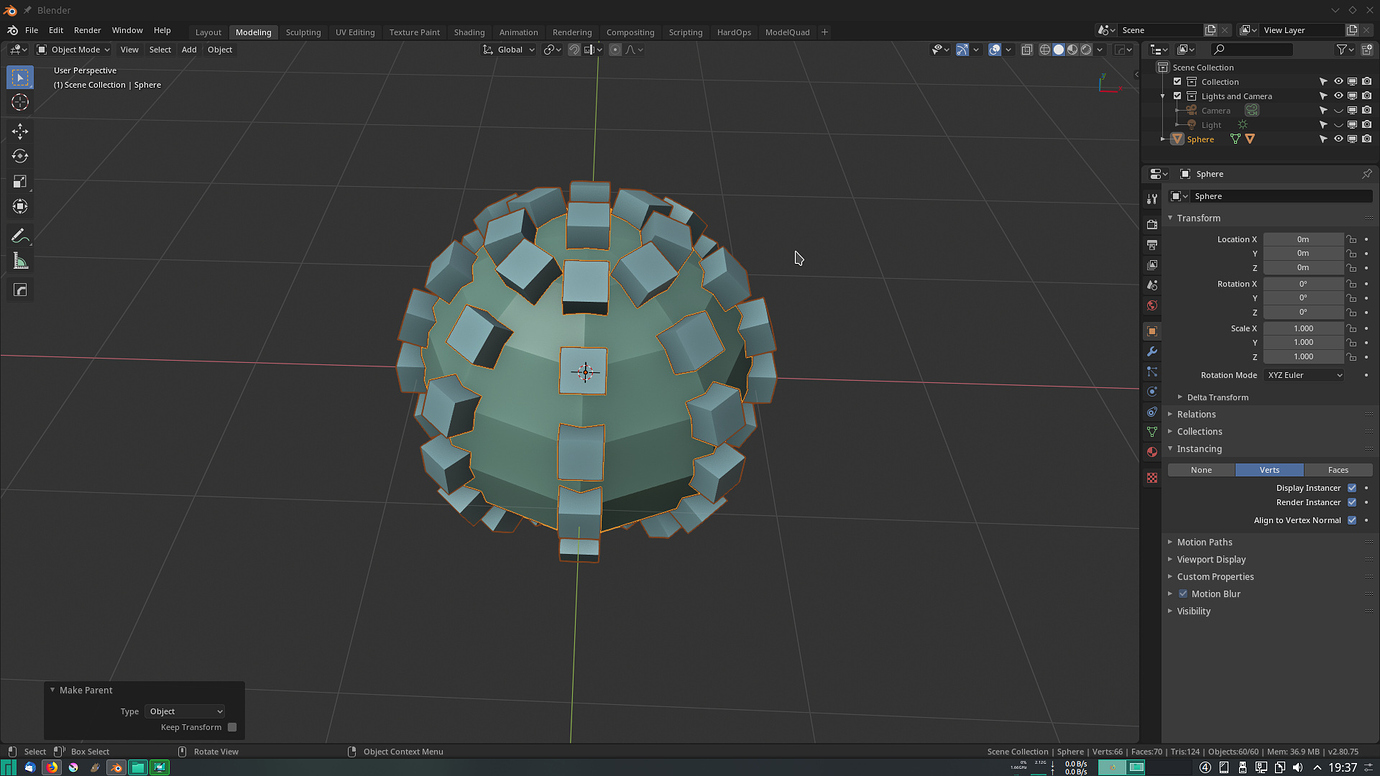The width and height of the screenshot is (1380, 776).
Task: Select the Scale tool
Action: click(x=19, y=181)
